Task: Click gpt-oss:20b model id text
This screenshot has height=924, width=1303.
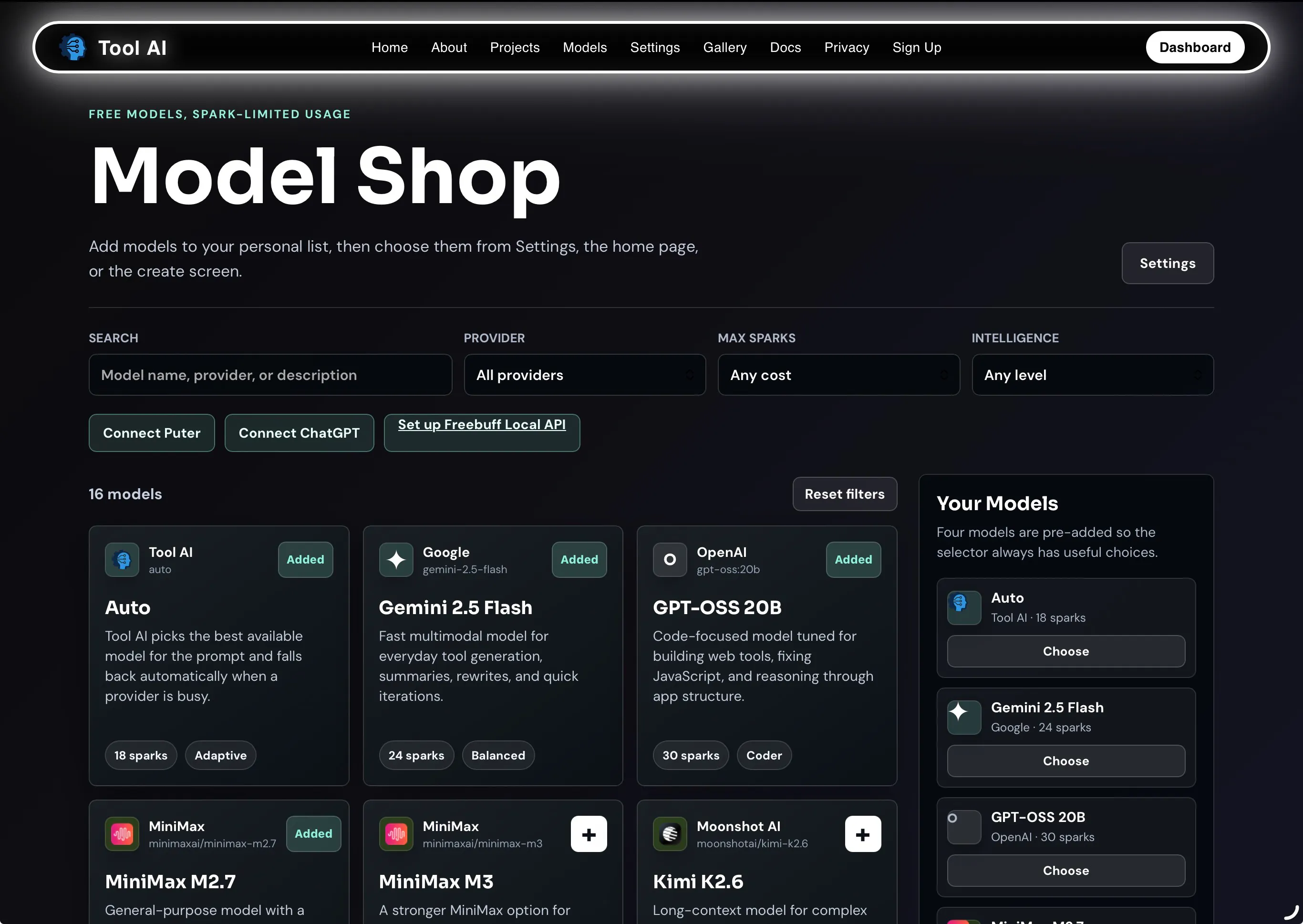Action: [728, 570]
